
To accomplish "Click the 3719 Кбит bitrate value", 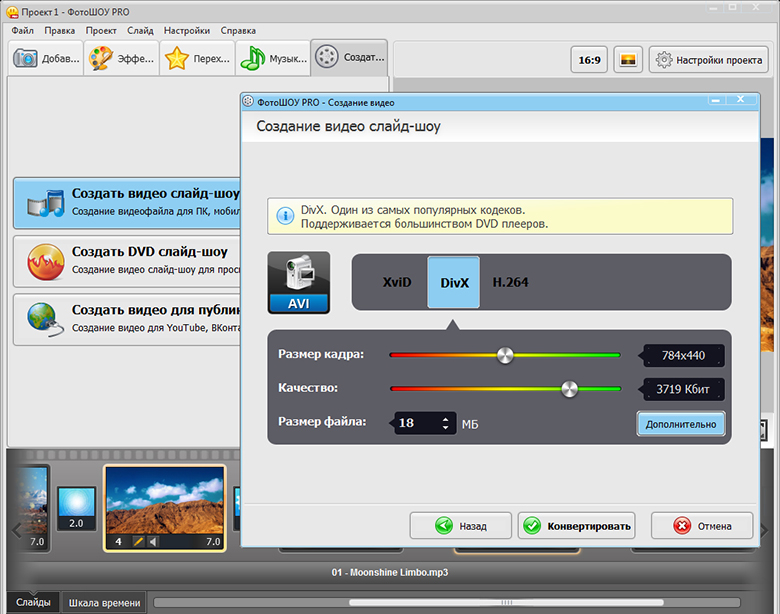I will (683, 389).
